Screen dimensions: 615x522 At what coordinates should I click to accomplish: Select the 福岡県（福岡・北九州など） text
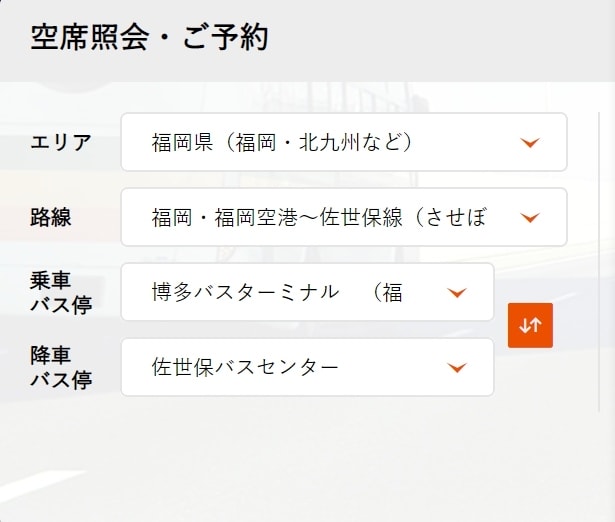click(283, 142)
